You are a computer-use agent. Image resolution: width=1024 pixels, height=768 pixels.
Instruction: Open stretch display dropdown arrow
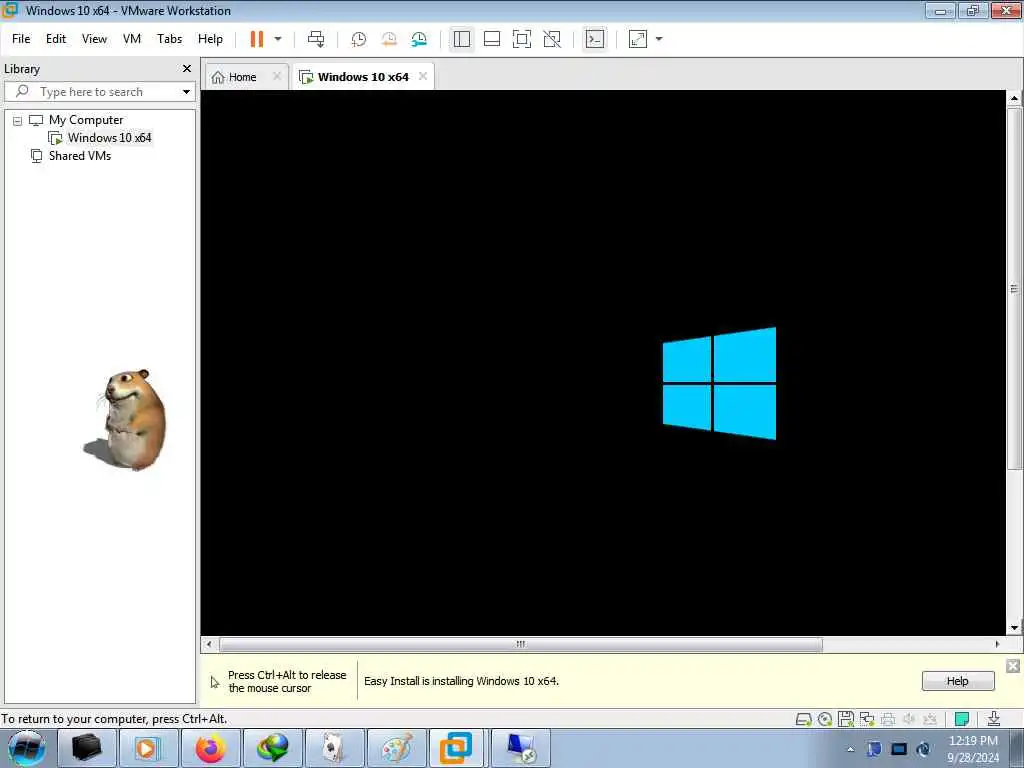659,39
